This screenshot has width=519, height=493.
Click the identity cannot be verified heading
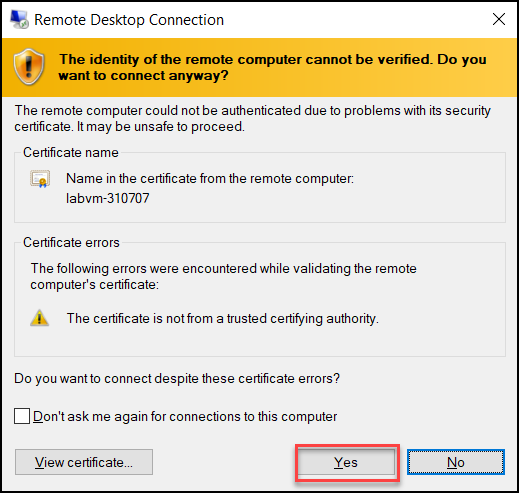(273, 67)
